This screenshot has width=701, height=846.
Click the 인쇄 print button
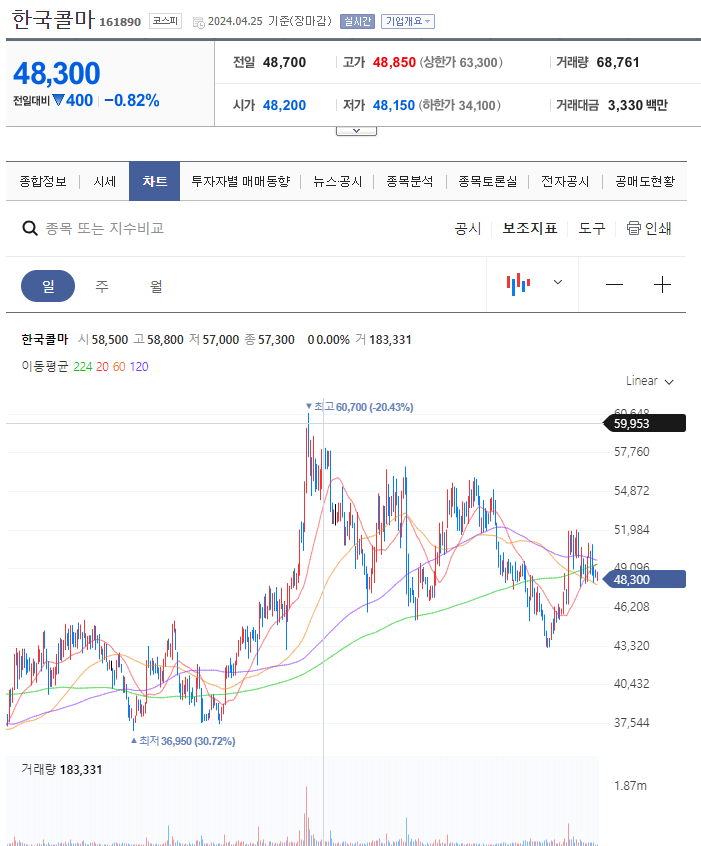pyautogui.click(x=649, y=228)
